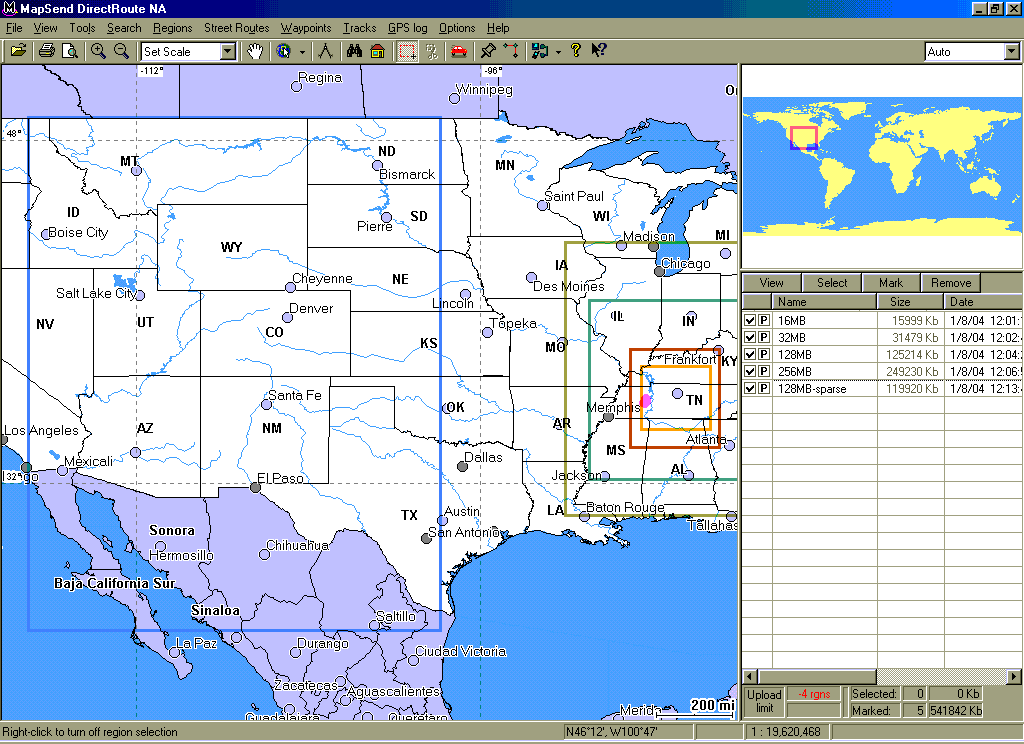1024x744 pixels.
Task: Toggle the region selection rectangle tool
Action: coord(408,51)
